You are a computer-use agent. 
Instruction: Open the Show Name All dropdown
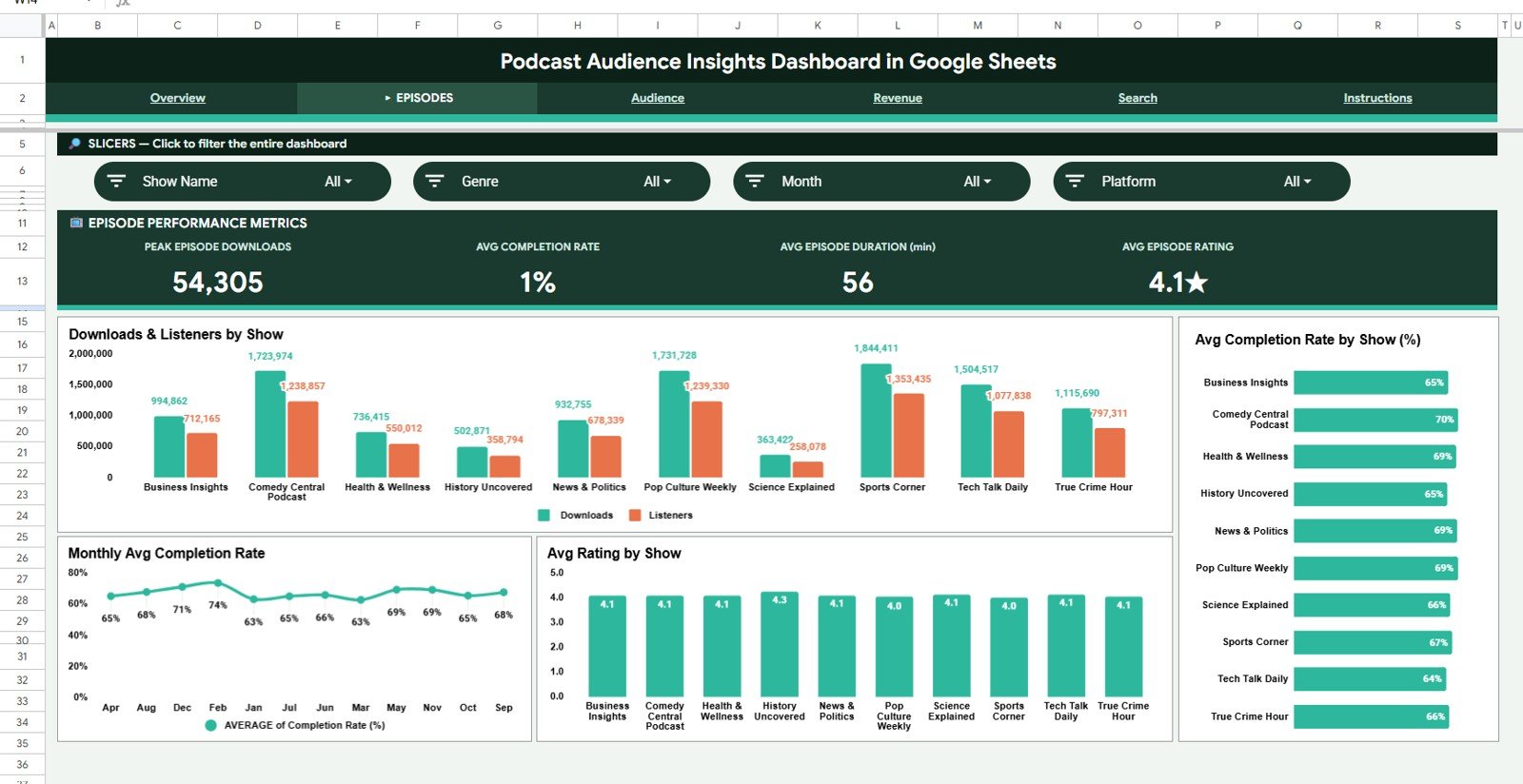click(x=338, y=181)
